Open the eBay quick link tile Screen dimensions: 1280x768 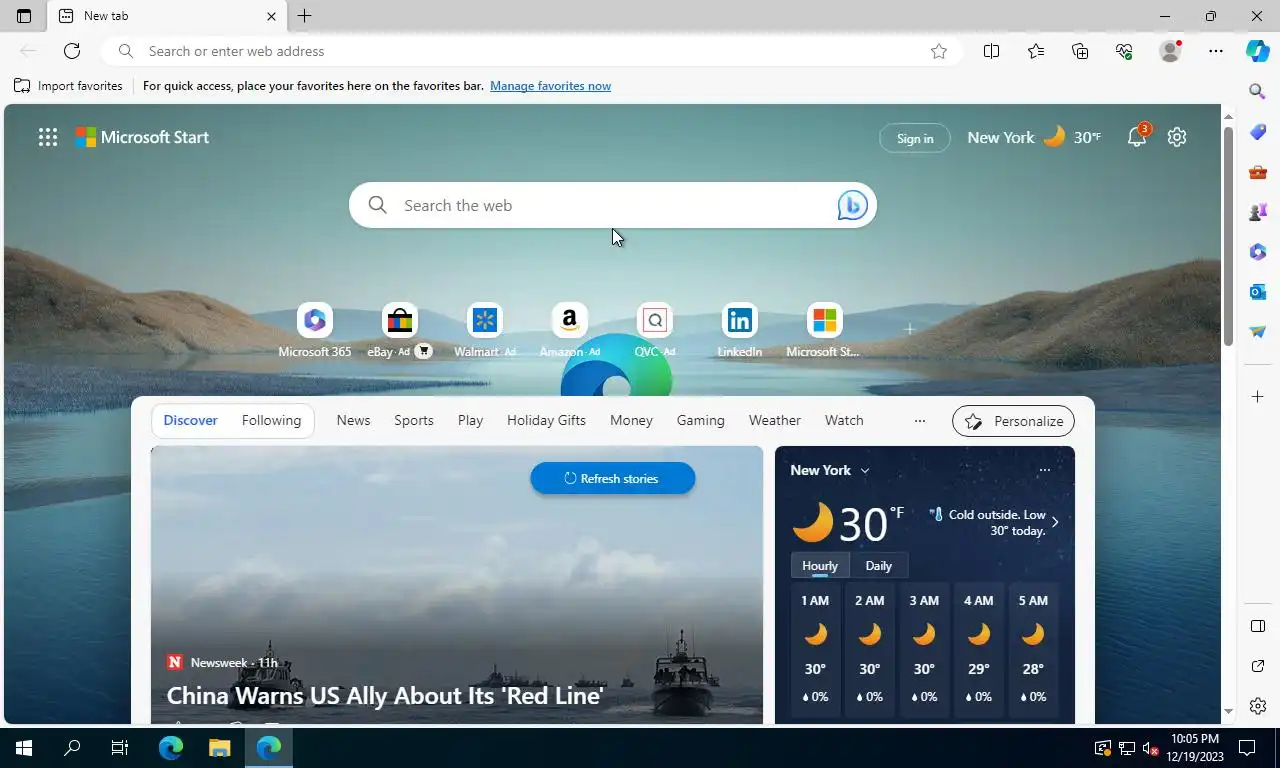point(399,331)
